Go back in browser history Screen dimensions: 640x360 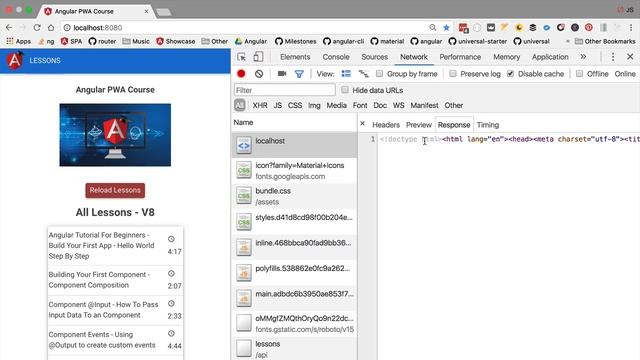click(x=9, y=27)
